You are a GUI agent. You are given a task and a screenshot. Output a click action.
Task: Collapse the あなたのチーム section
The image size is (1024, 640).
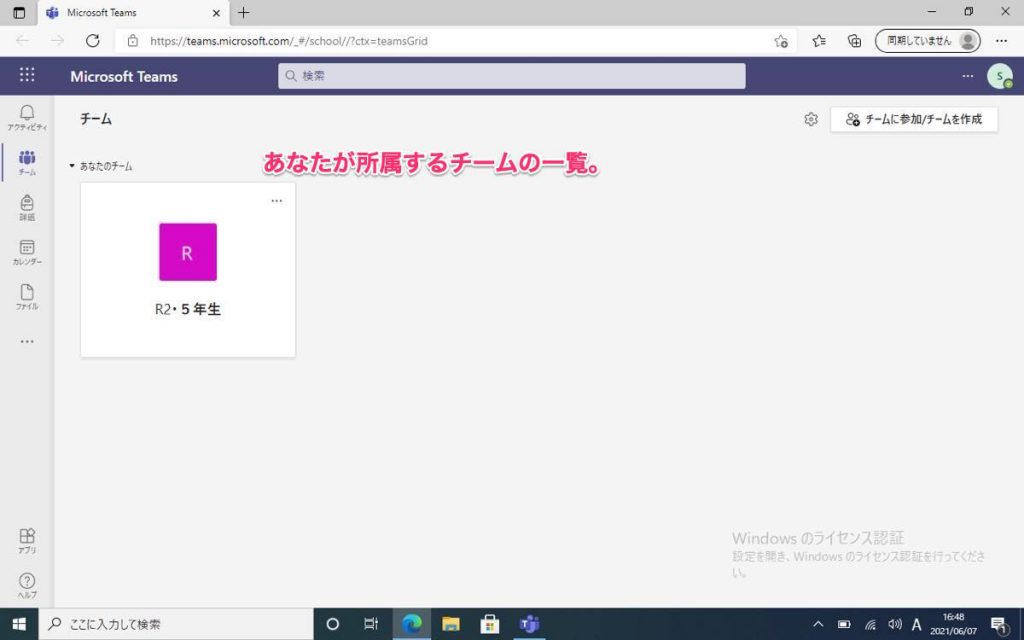coord(72,166)
